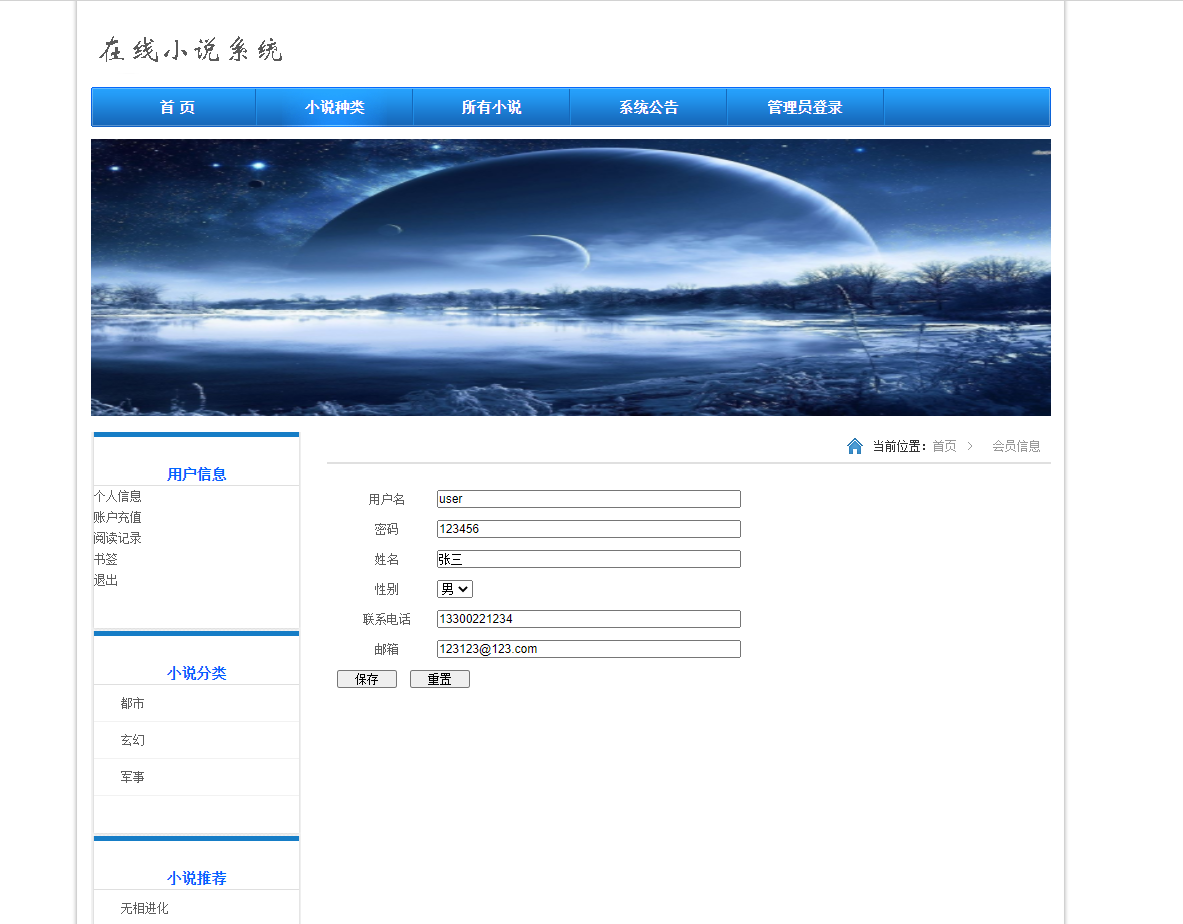Screen dimensions: 1183x924
Task: Click the 重置 reset button
Action: pos(439,678)
